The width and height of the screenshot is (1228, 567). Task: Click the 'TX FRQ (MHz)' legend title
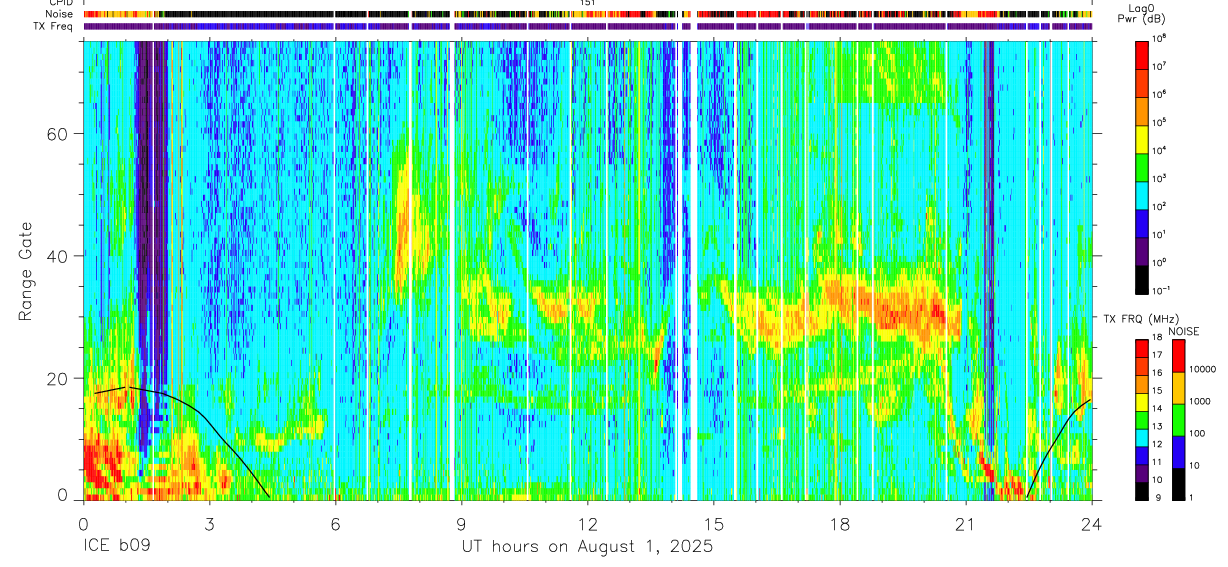1141,318
